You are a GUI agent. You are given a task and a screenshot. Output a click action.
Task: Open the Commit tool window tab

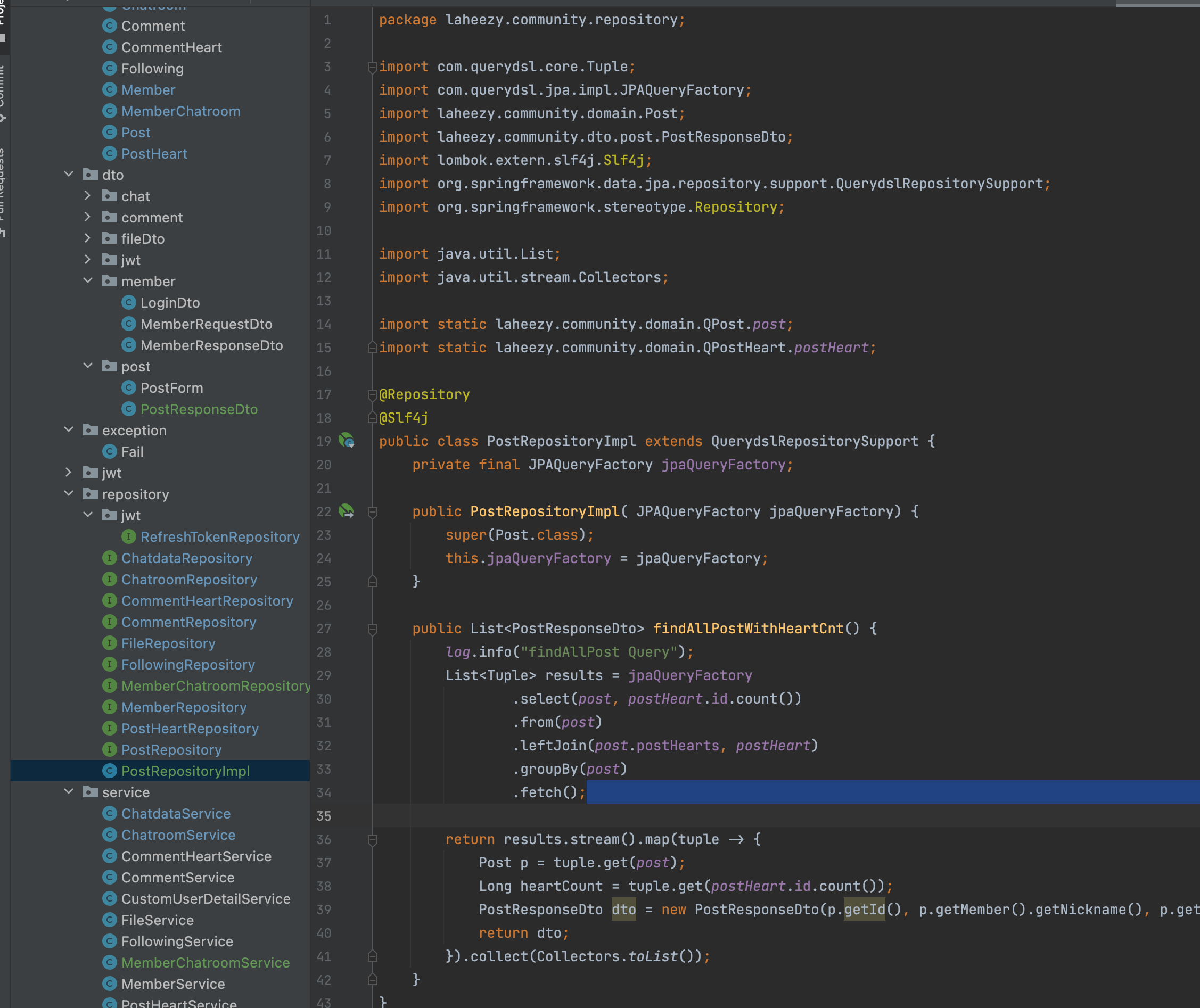point(2,92)
